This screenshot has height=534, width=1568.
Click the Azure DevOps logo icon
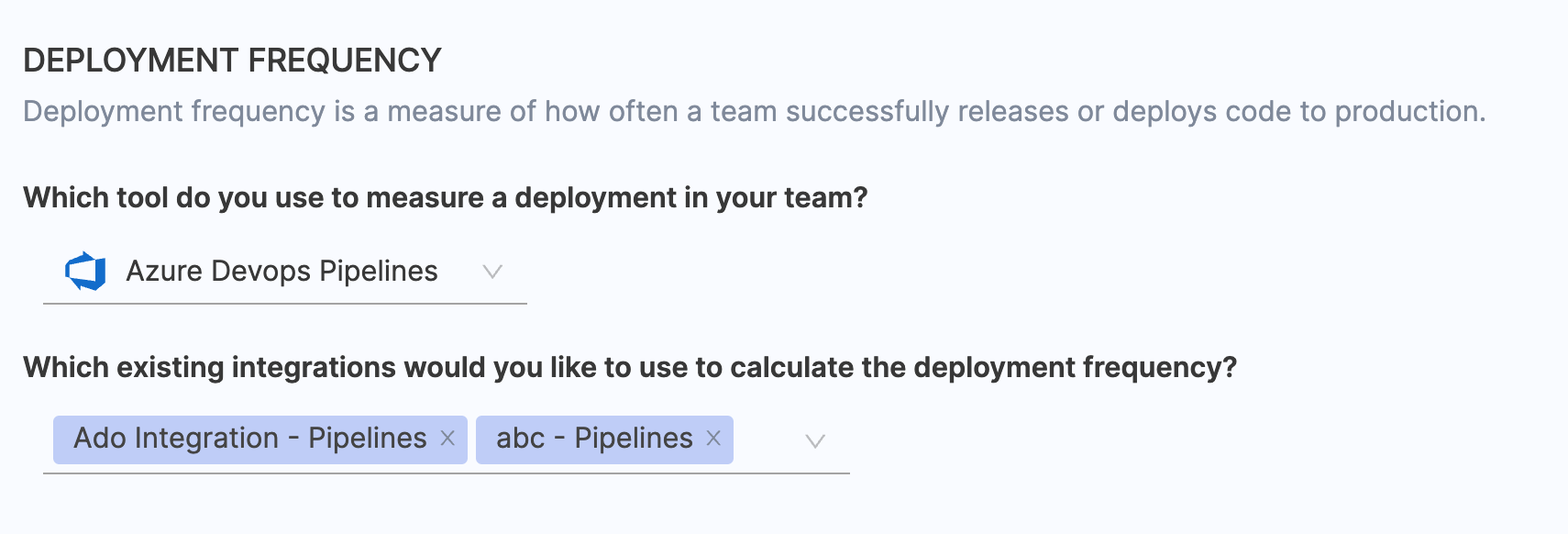[x=85, y=272]
